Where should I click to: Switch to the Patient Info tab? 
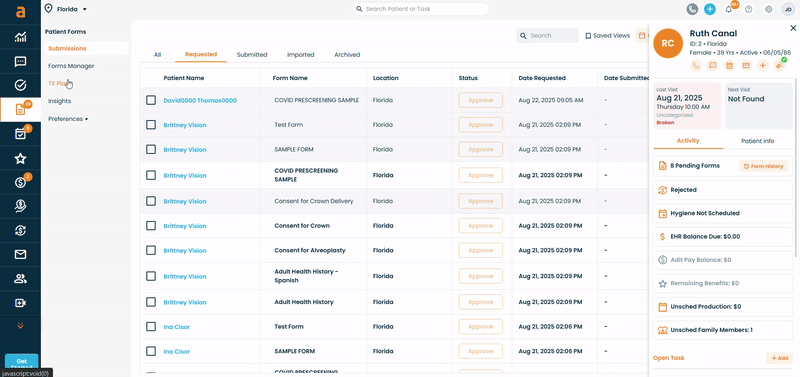[758, 141]
